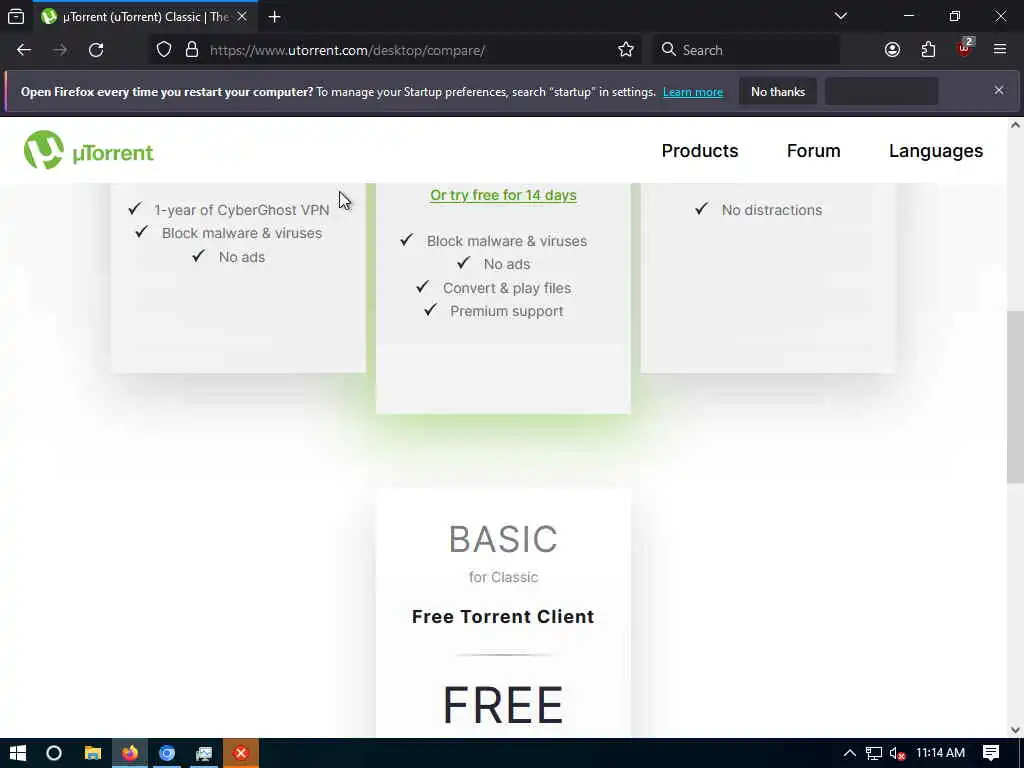Open Cortana search circle in taskbar
The image size is (1024, 768).
pyautogui.click(x=54, y=753)
